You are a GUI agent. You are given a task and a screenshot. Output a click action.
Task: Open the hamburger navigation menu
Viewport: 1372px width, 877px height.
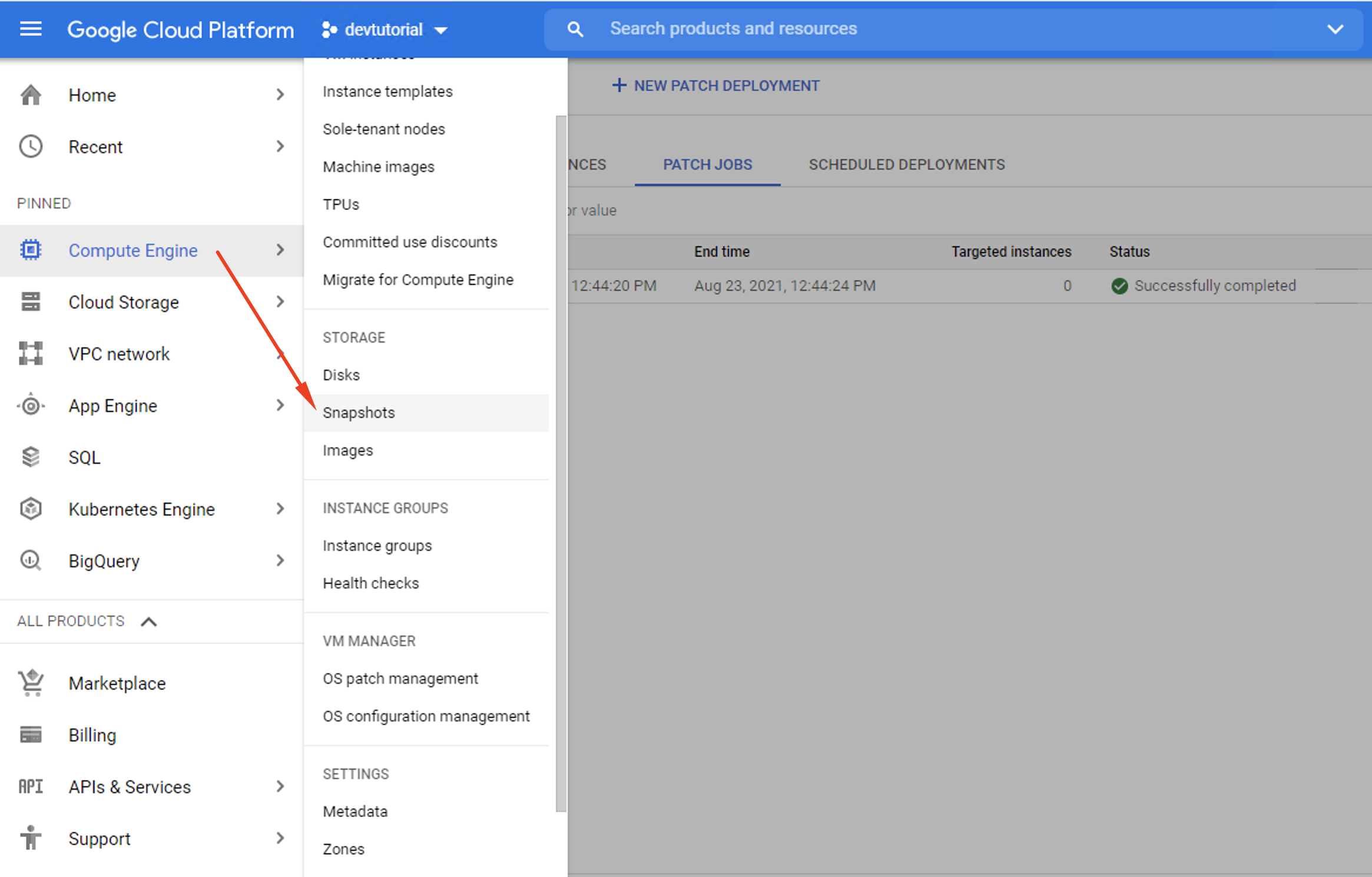[31, 29]
